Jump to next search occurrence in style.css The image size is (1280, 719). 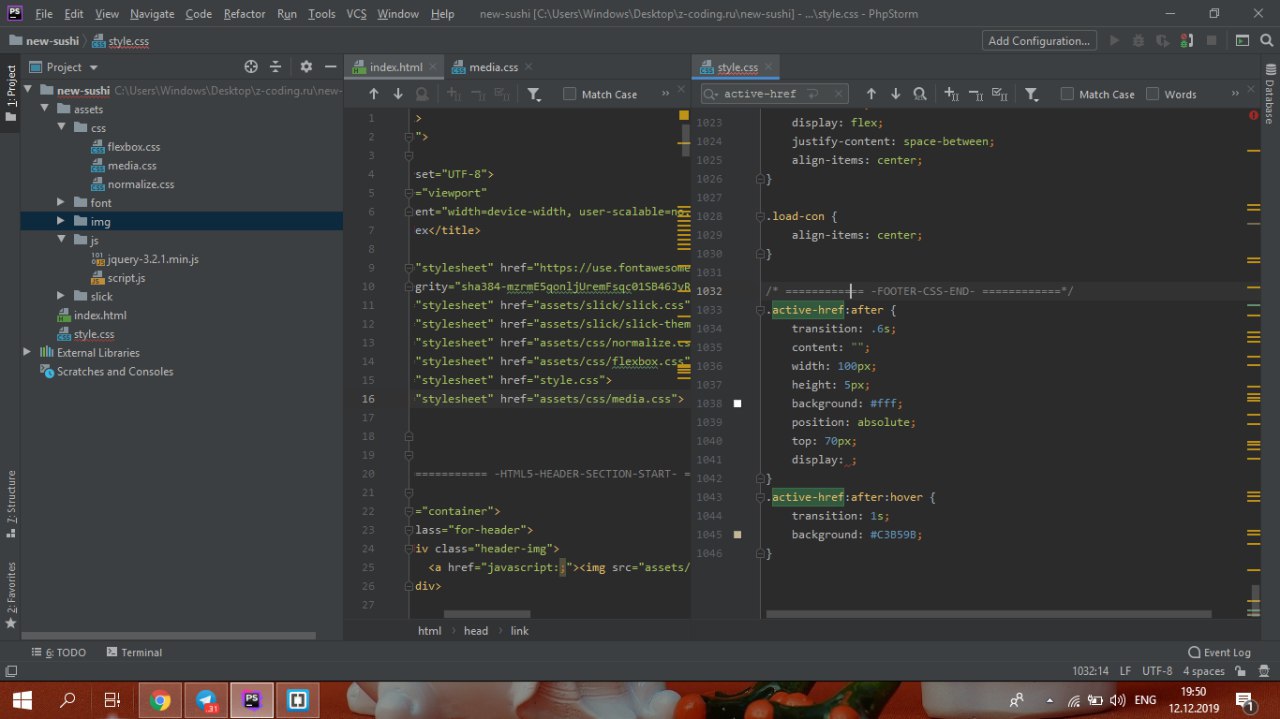(x=895, y=94)
